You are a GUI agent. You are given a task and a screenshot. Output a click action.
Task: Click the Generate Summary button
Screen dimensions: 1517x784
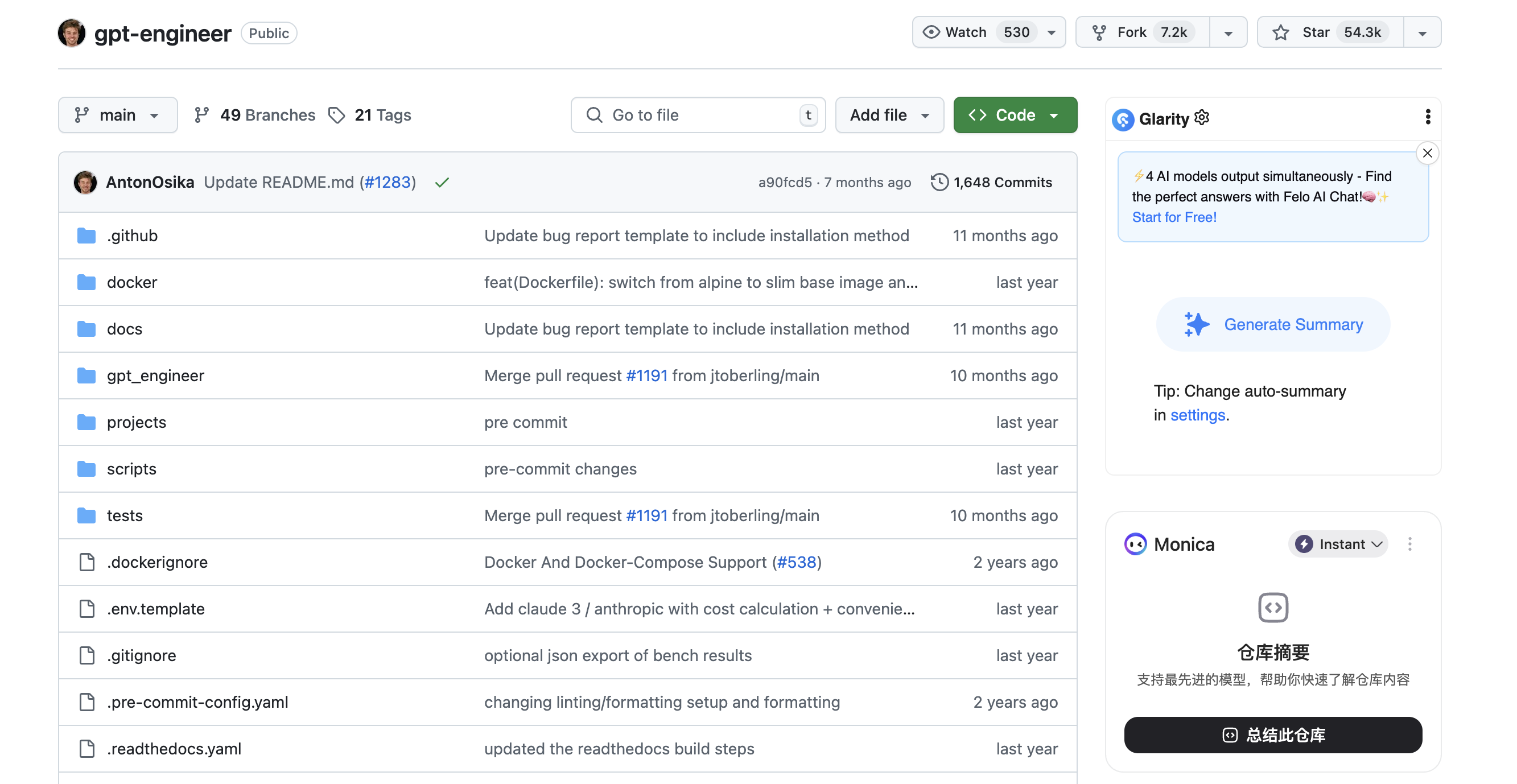pos(1273,324)
